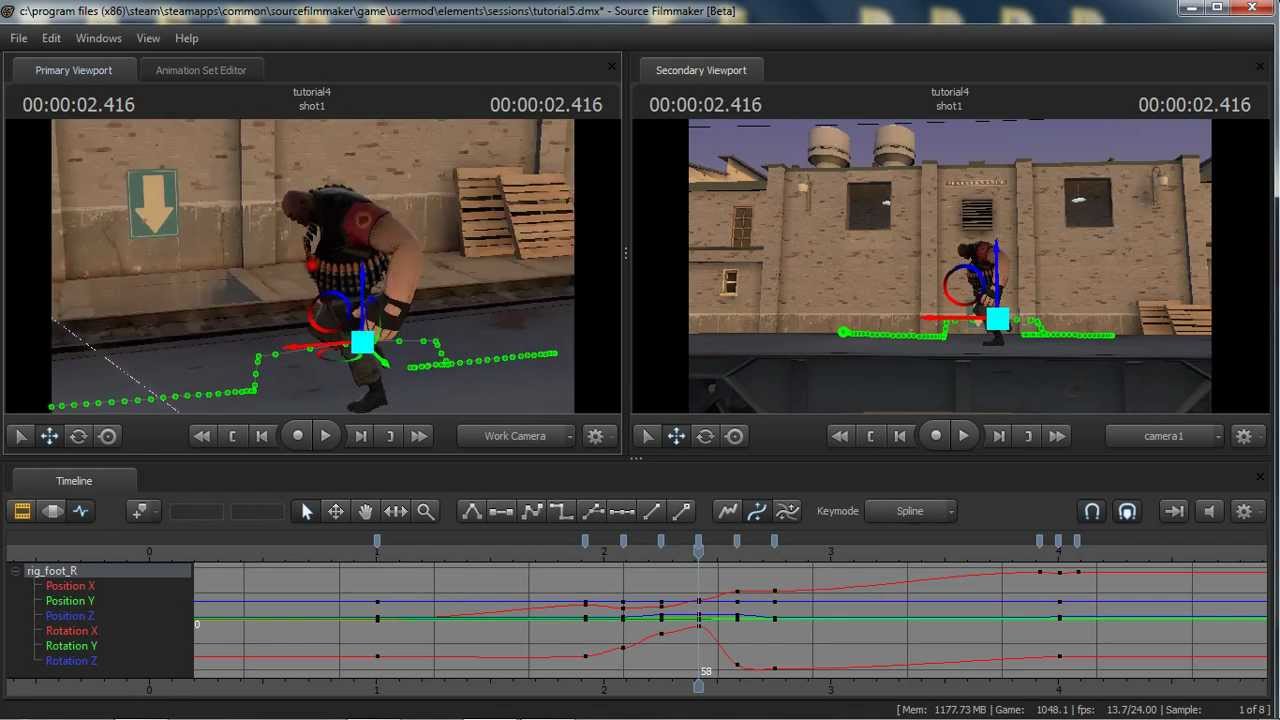
Task: Play the shot in Secondary Viewport
Action: (963, 436)
